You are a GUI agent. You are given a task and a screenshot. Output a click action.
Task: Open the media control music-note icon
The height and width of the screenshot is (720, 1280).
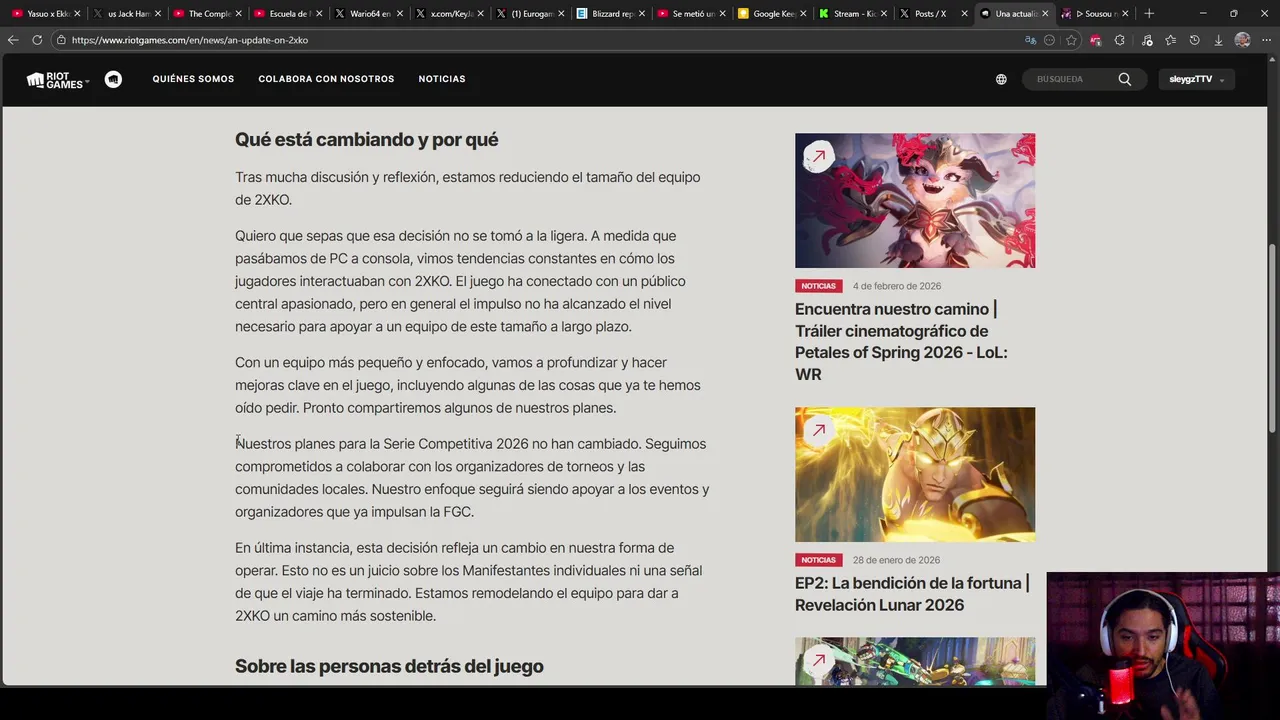(1147, 40)
